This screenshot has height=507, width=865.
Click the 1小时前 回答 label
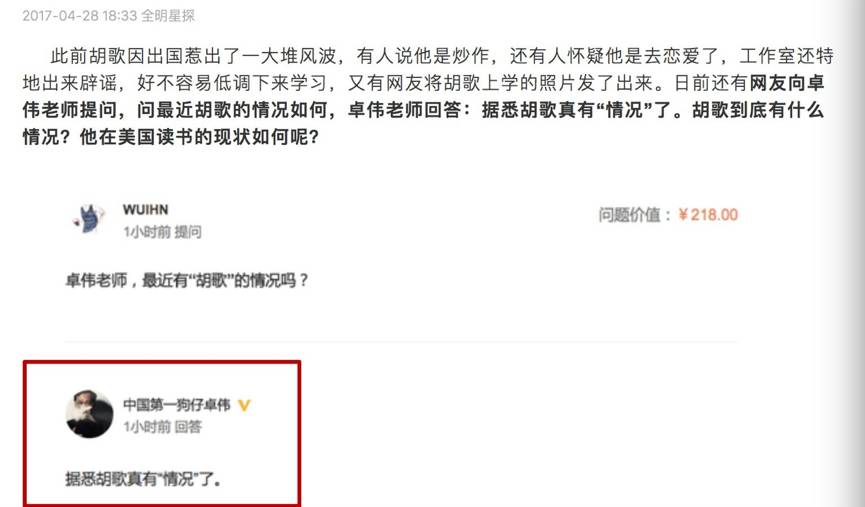tap(162, 426)
